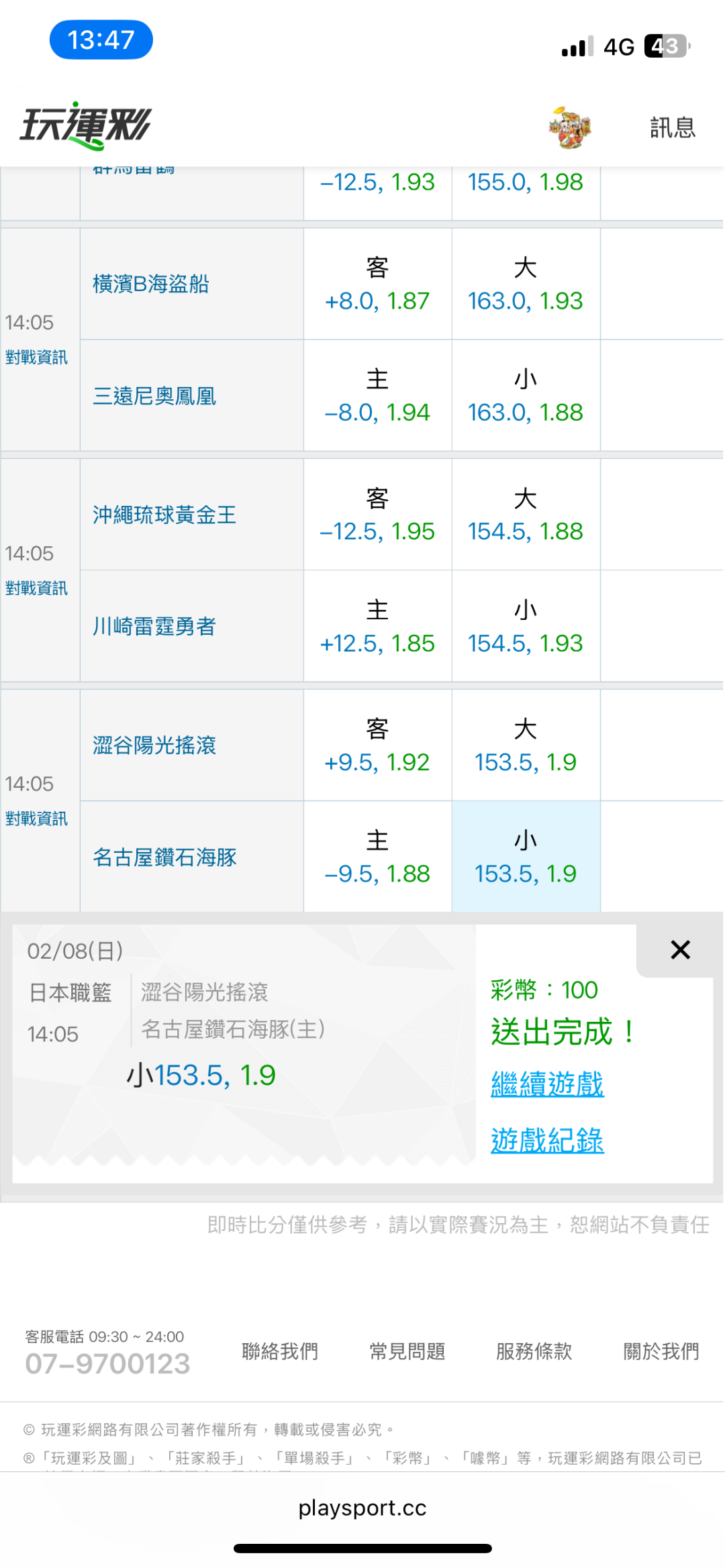The width and height of the screenshot is (725, 1568).
Task: Open 服務條款 footer link
Action: [x=534, y=1351]
